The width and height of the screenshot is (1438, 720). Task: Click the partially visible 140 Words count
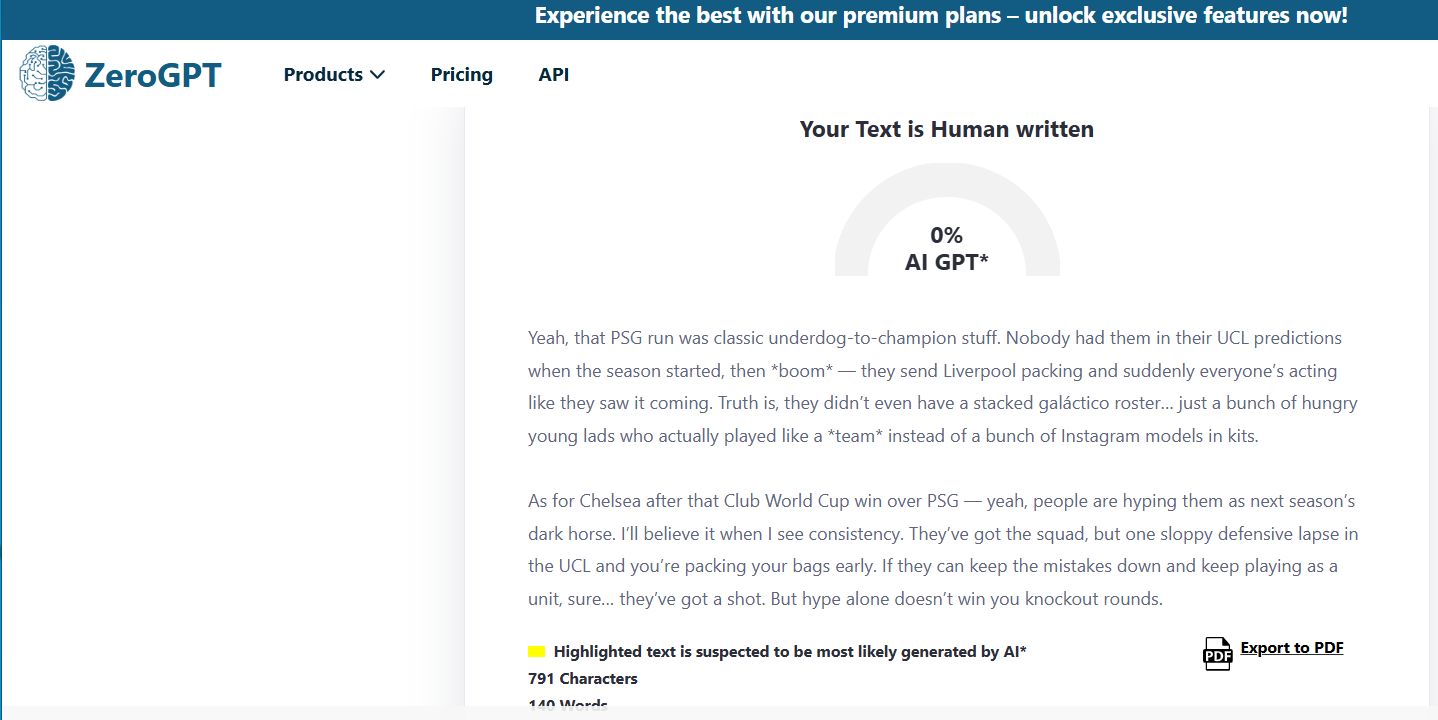(x=568, y=703)
